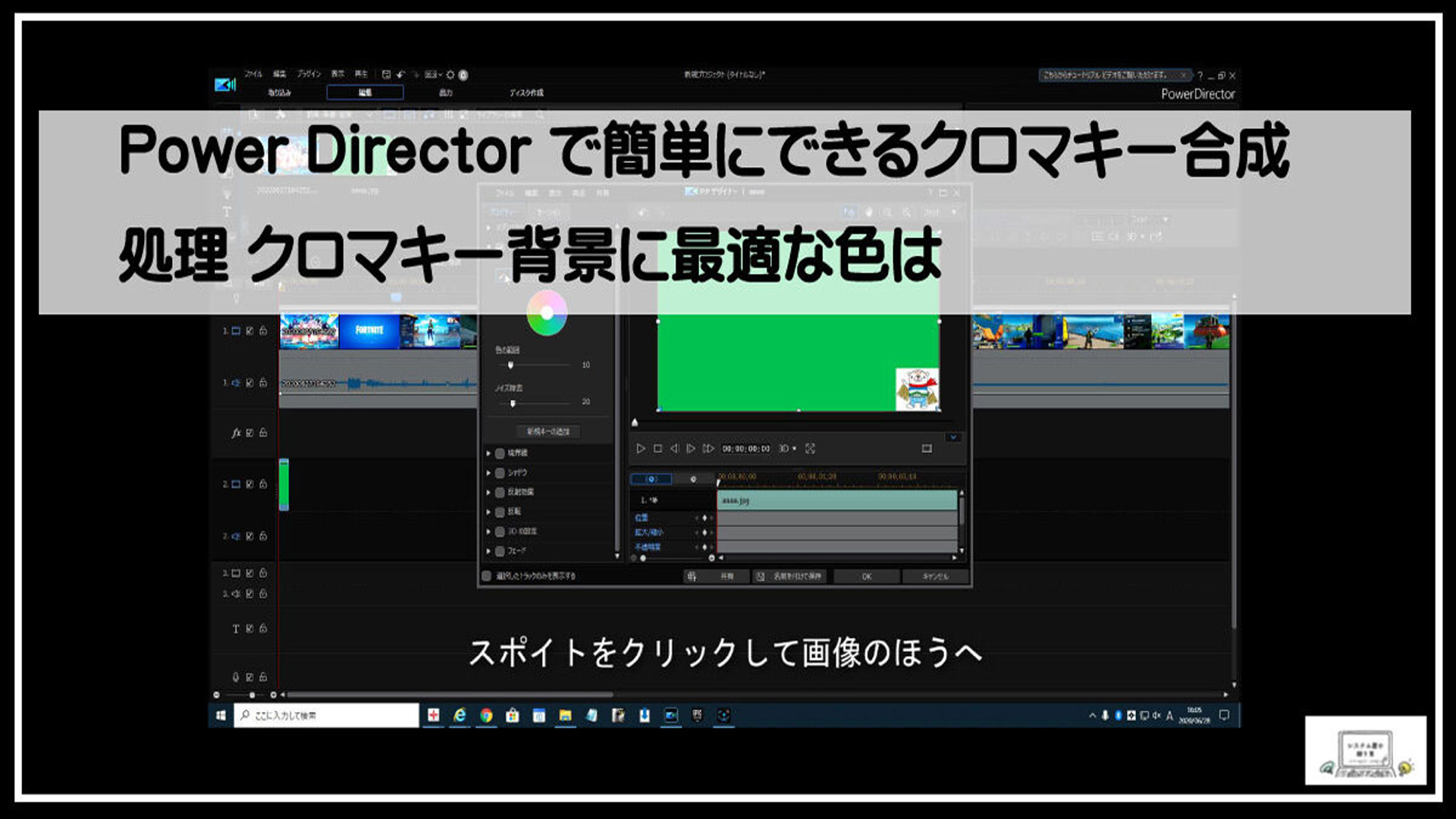Click the share icon in PiP designer footer
1456x819 pixels.
[692, 576]
